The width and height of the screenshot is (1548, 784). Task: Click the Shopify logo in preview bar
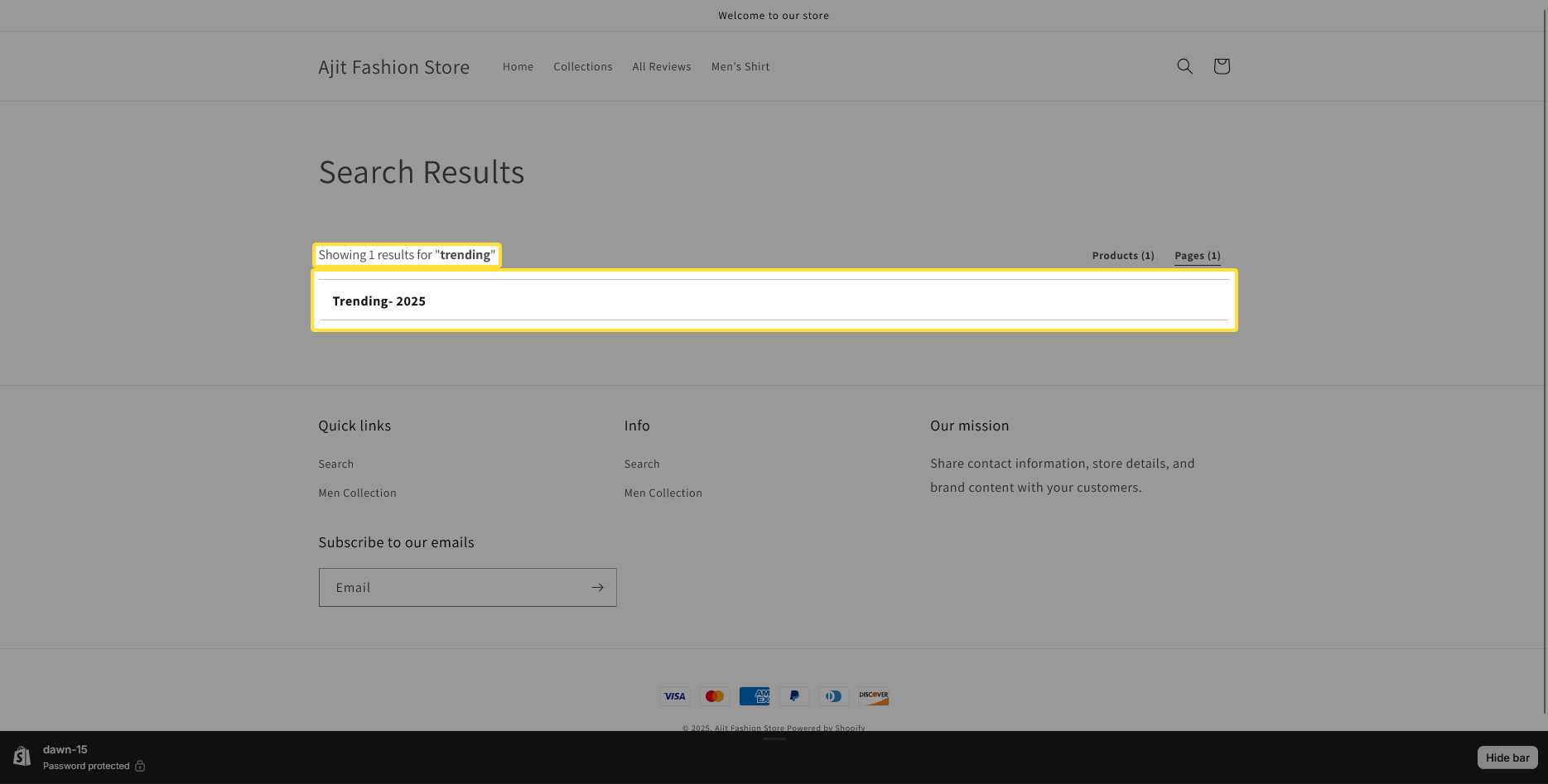(22, 757)
